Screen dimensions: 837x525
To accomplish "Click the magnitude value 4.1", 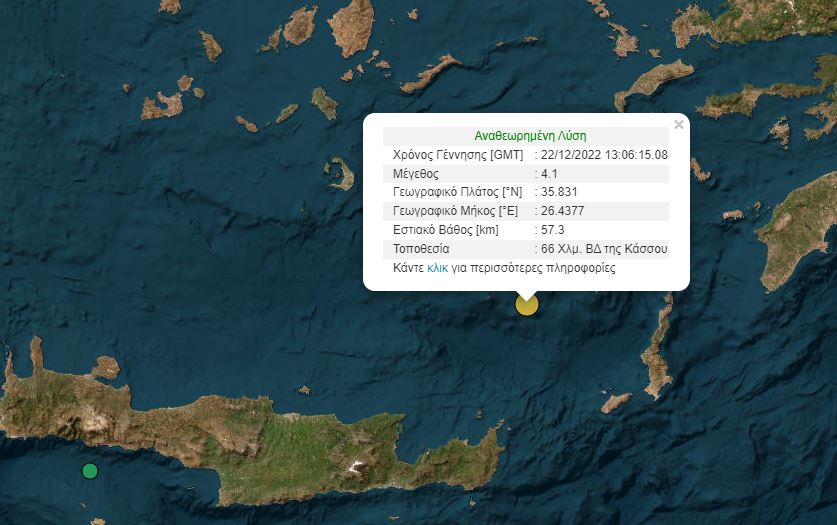I will (552, 174).
